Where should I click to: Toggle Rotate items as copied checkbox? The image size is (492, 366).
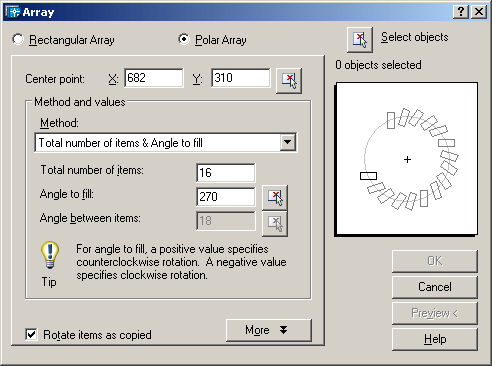coord(31,334)
